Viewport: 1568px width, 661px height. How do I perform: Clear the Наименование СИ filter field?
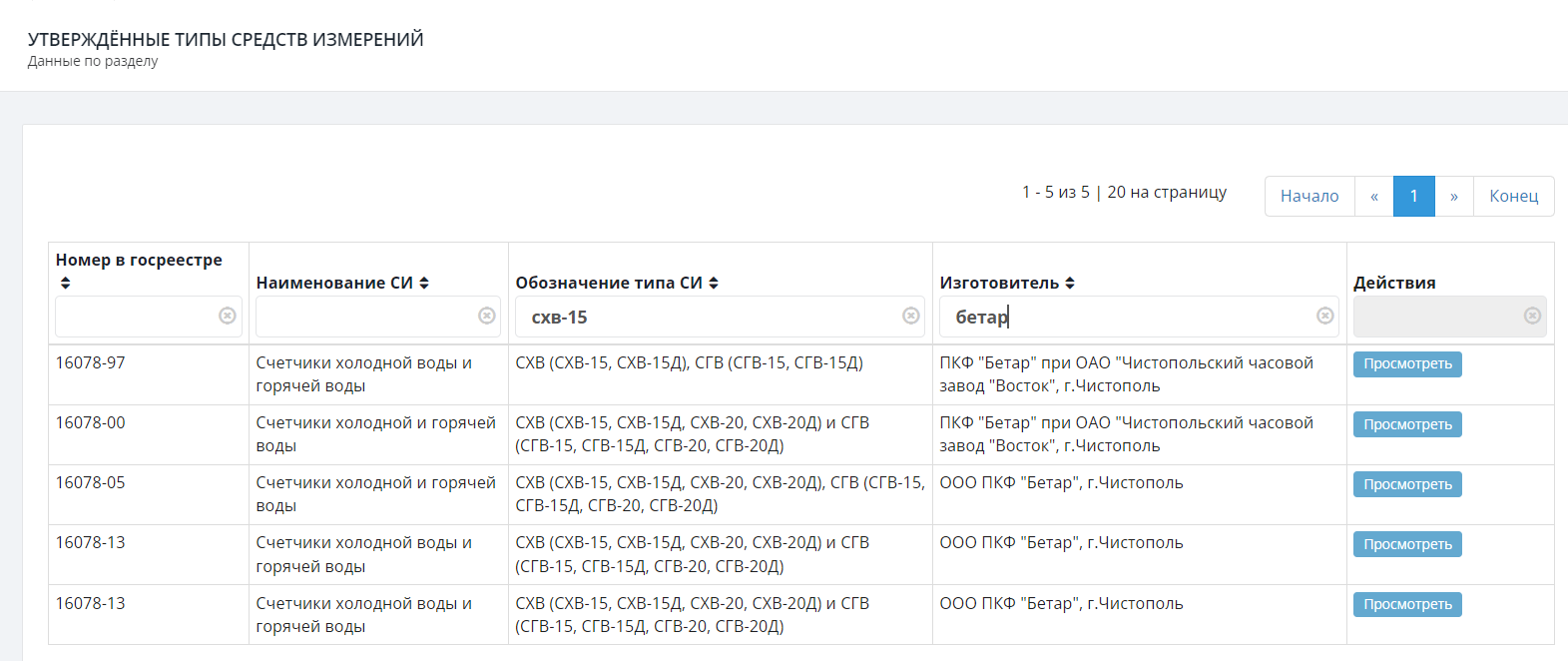[x=487, y=316]
